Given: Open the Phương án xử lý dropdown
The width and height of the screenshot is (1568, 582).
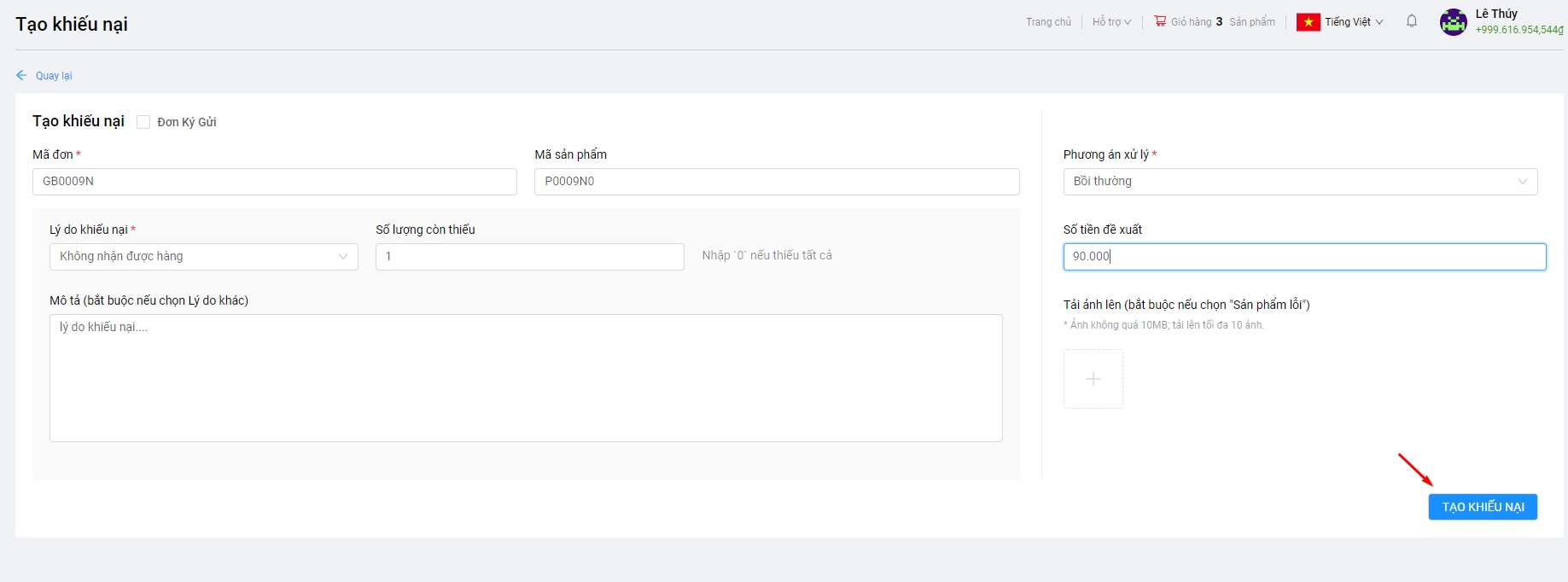Looking at the screenshot, I should (x=1299, y=182).
